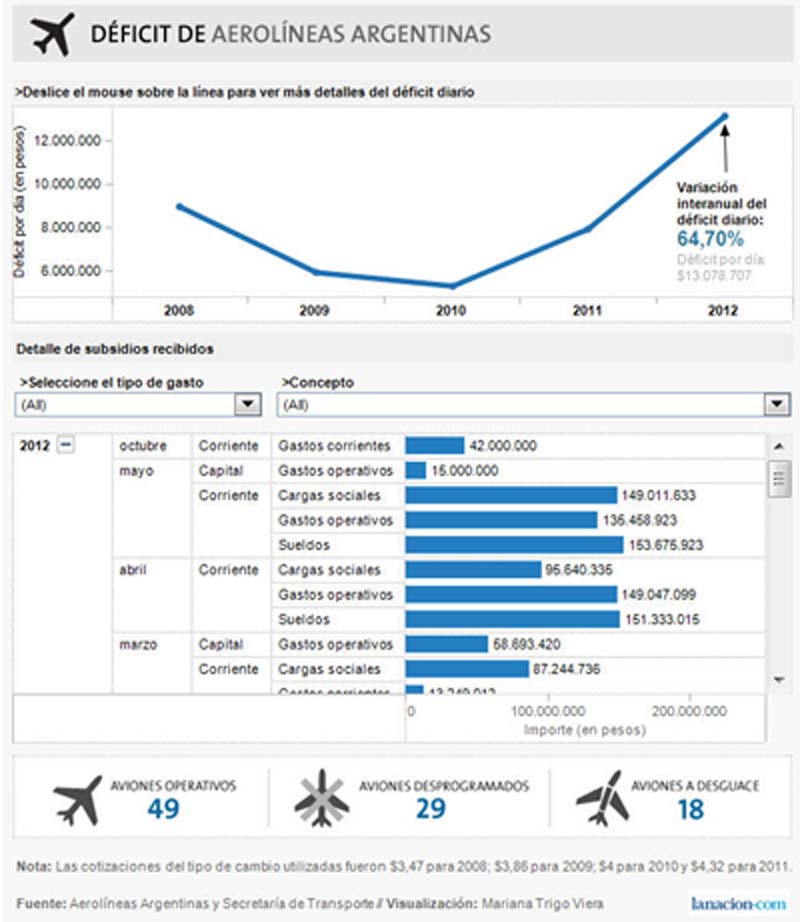Click the marzo Capital 58.693.420 bar
The image size is (800, 922).
point(447,644)
